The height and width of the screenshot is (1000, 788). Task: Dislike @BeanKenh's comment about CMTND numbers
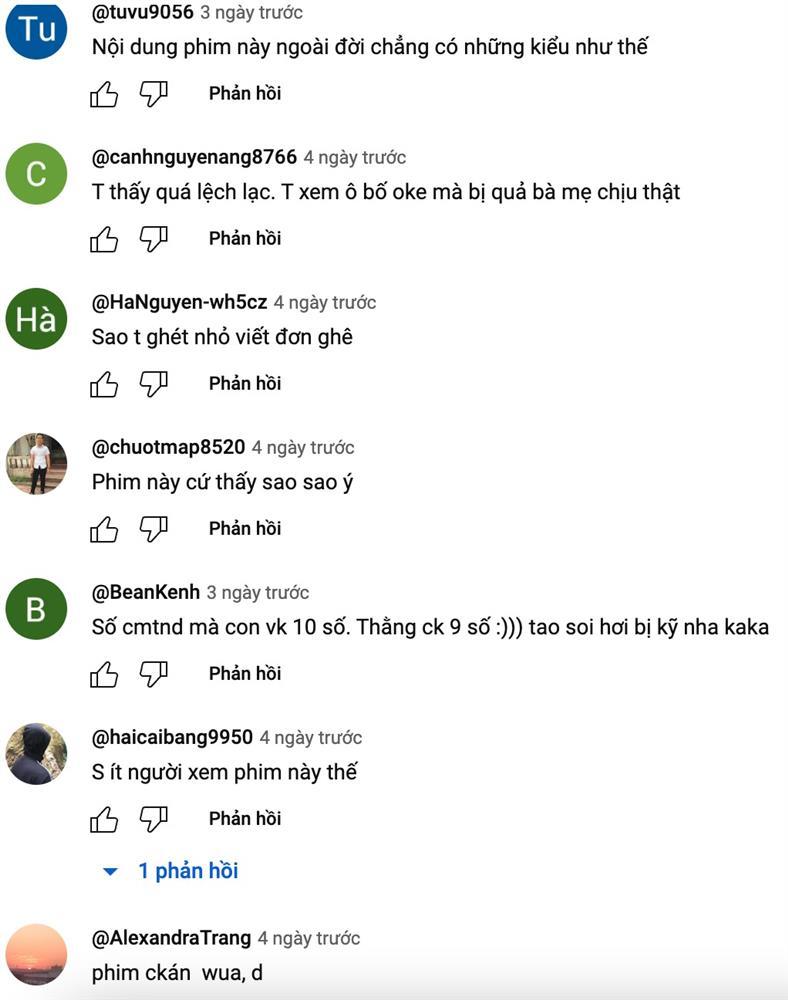coord(155,674)
